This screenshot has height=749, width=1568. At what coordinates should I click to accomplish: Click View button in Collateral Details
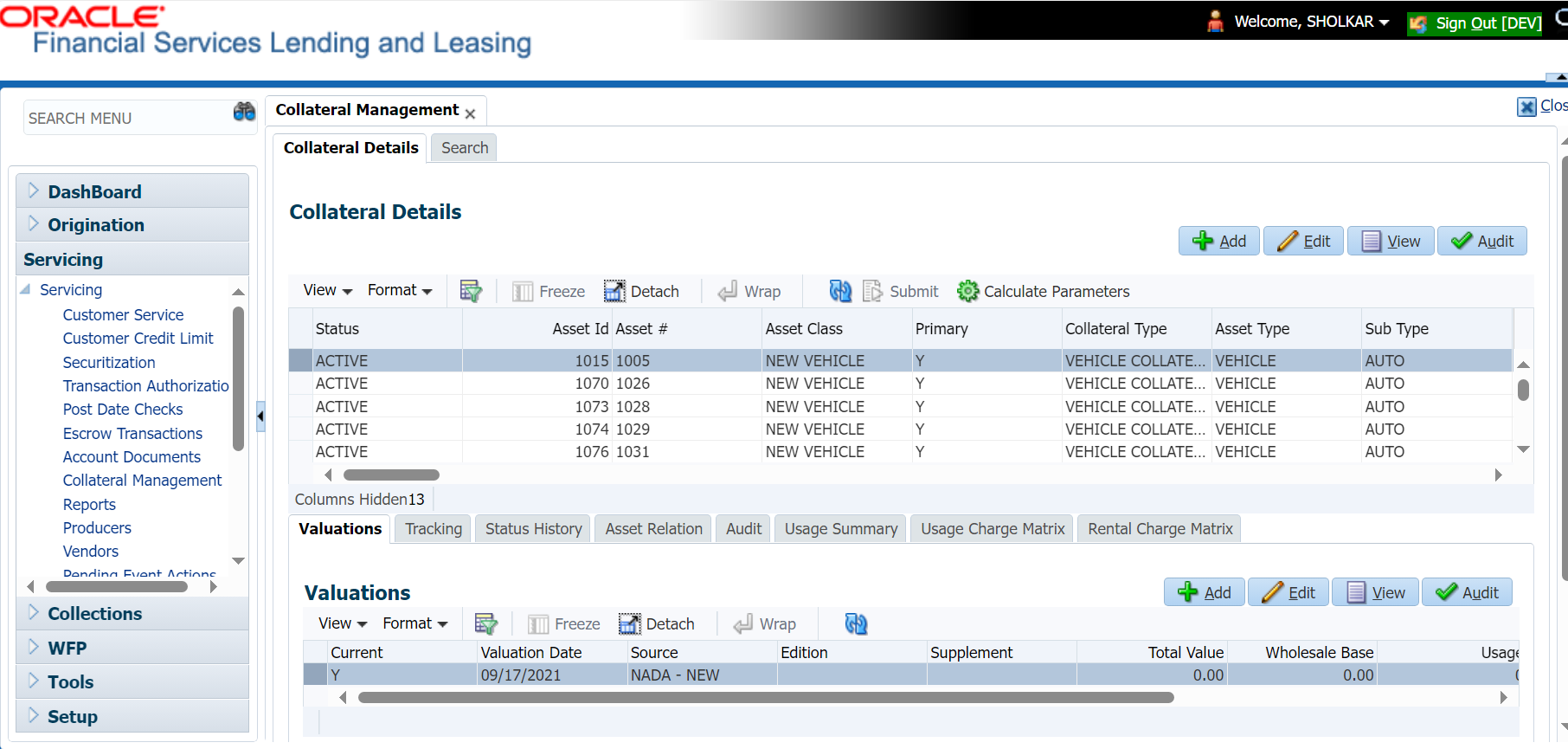point(1391,241)
